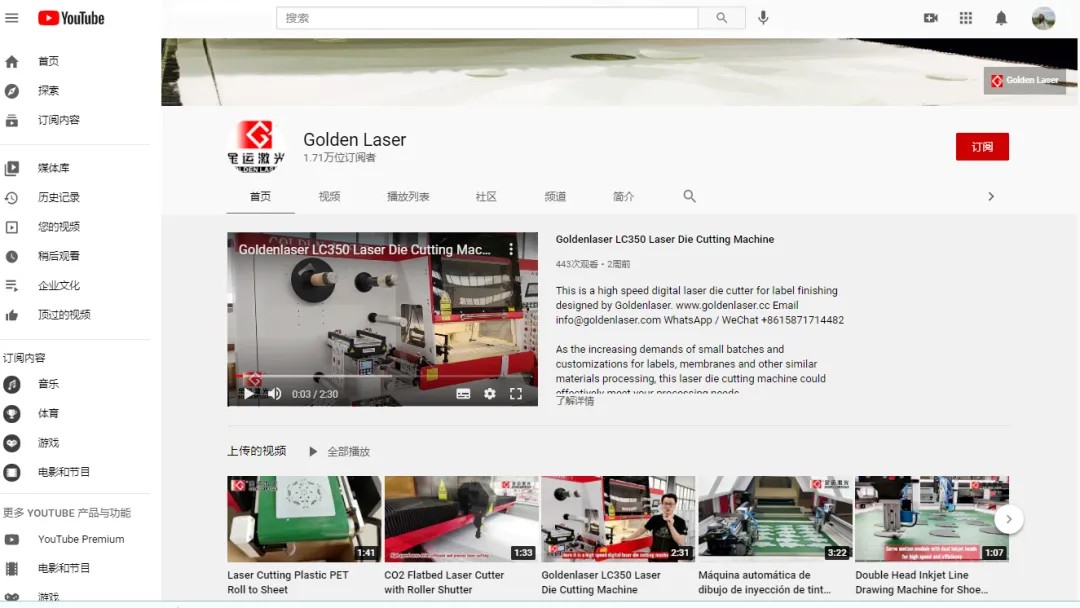Show more channel tabs with the chevron
1080x608 pixels.
[990, 196]
